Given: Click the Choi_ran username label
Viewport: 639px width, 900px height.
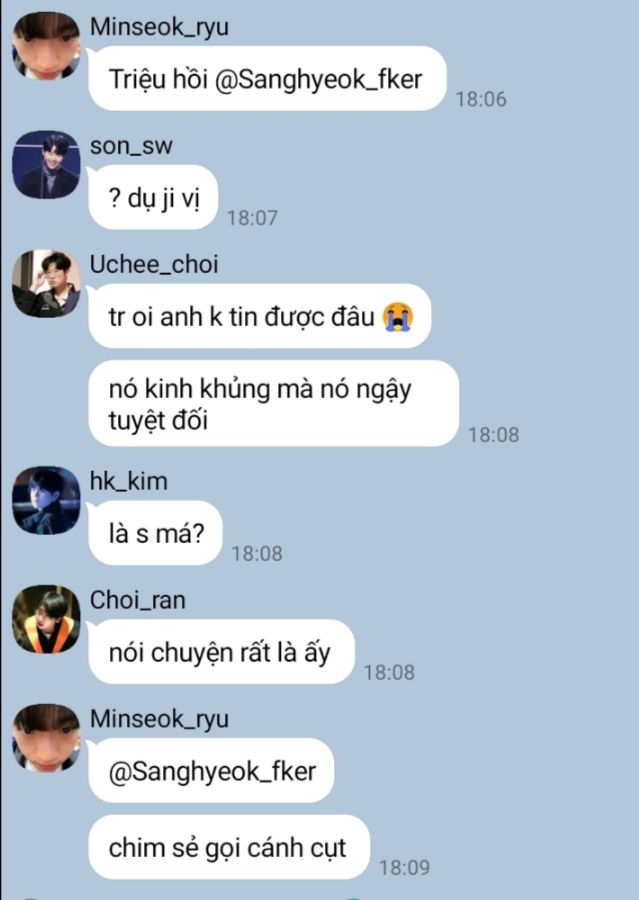Looking at the screenshot, I should coord(138,600).
